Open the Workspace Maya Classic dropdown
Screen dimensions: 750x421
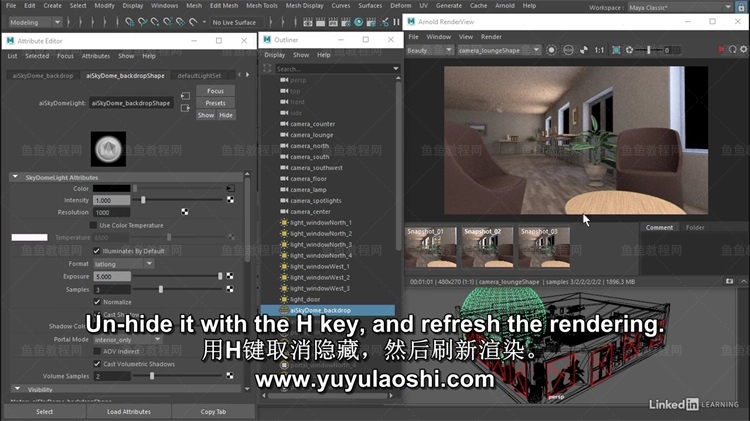pos(680,8)
